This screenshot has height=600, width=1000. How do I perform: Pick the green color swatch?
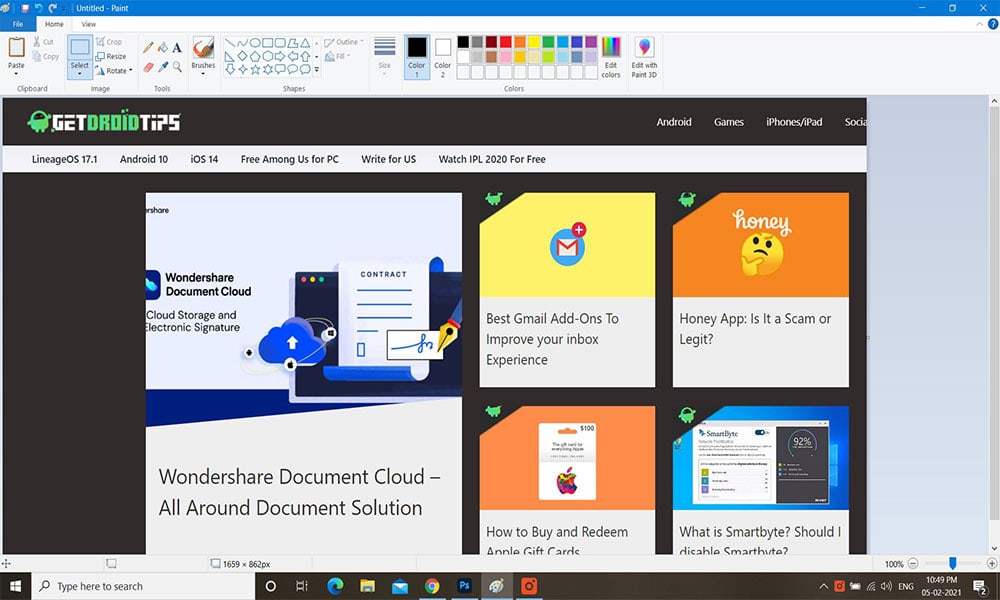[x=548, y=42]
